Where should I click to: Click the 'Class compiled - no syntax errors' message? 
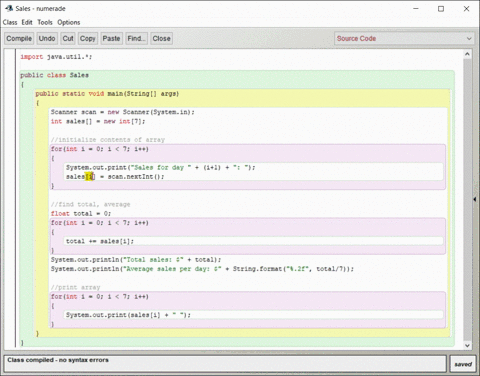click(58, 360)
